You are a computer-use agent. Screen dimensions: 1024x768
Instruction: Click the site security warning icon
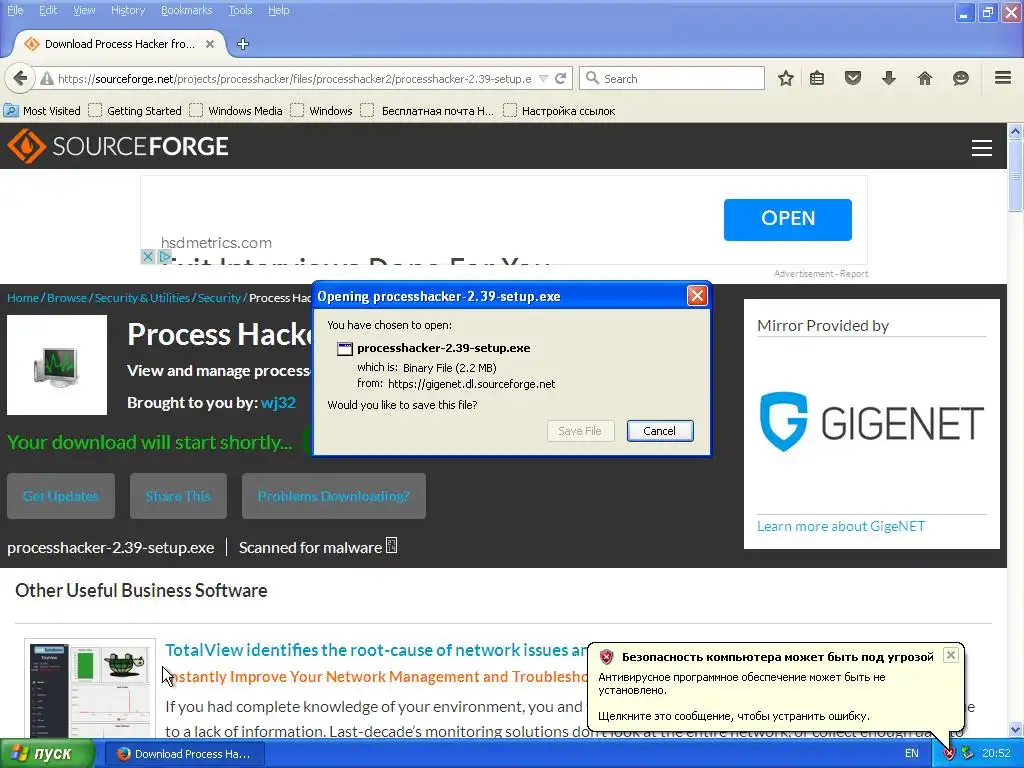pyautogui.click(x=46, y=79)
